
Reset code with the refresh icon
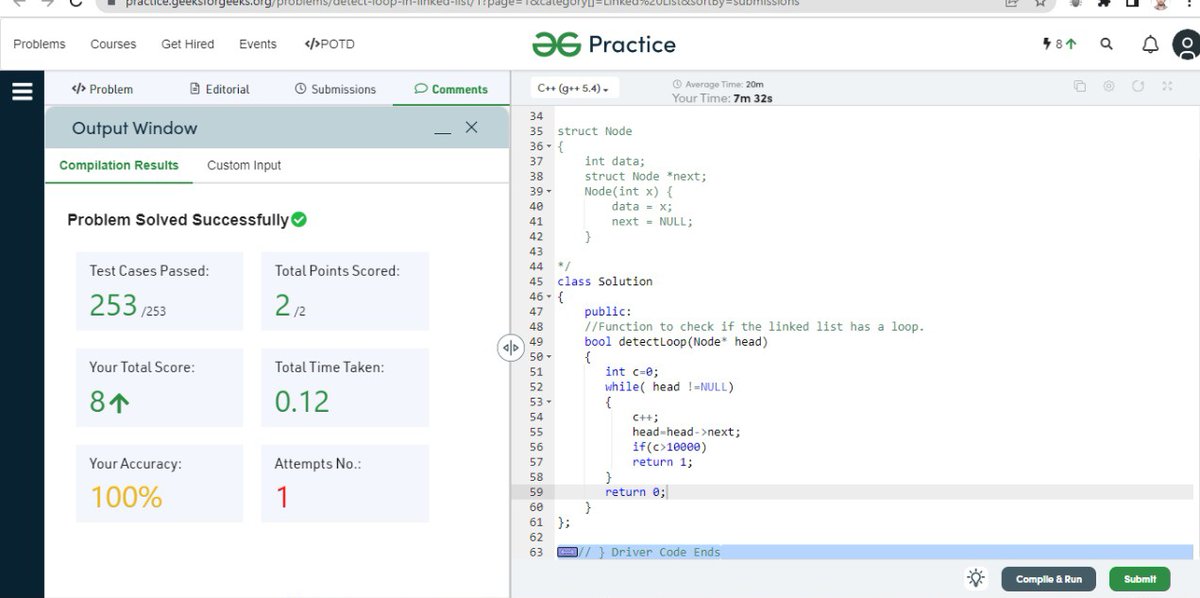[x=1137, y=86]
